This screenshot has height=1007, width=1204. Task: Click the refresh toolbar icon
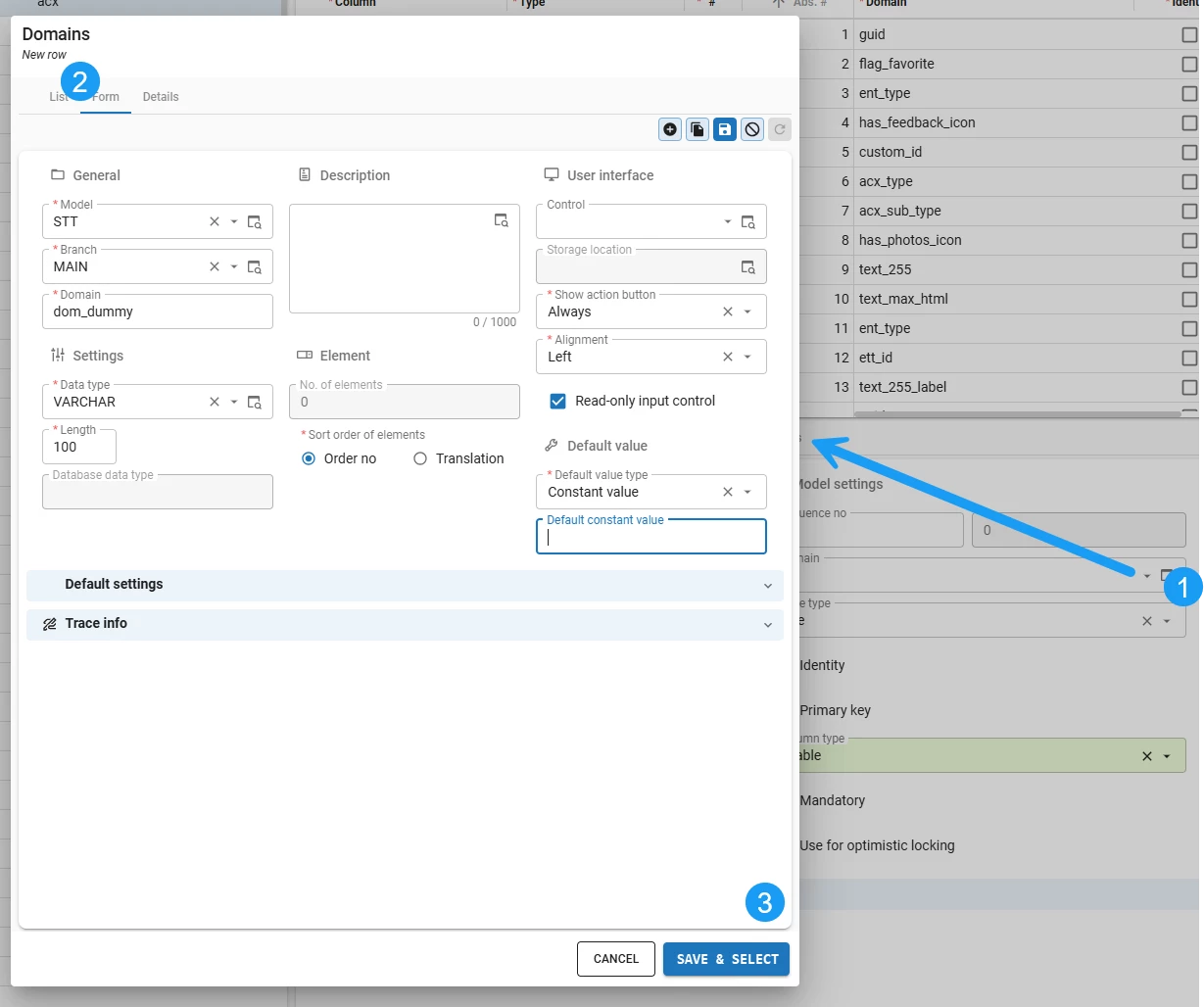click(x=780, y=129)
